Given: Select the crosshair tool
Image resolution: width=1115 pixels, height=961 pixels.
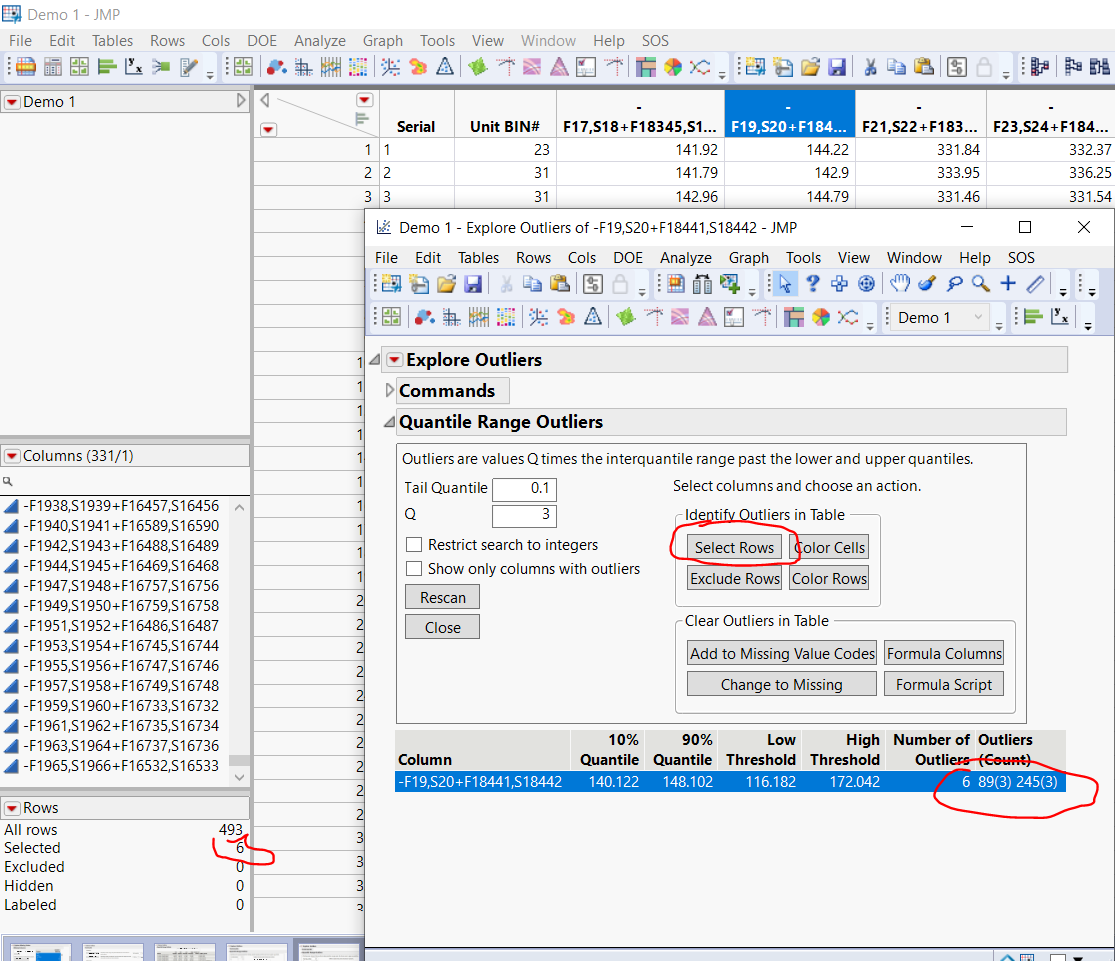Looking at the screenshot, I should 1008,283.
